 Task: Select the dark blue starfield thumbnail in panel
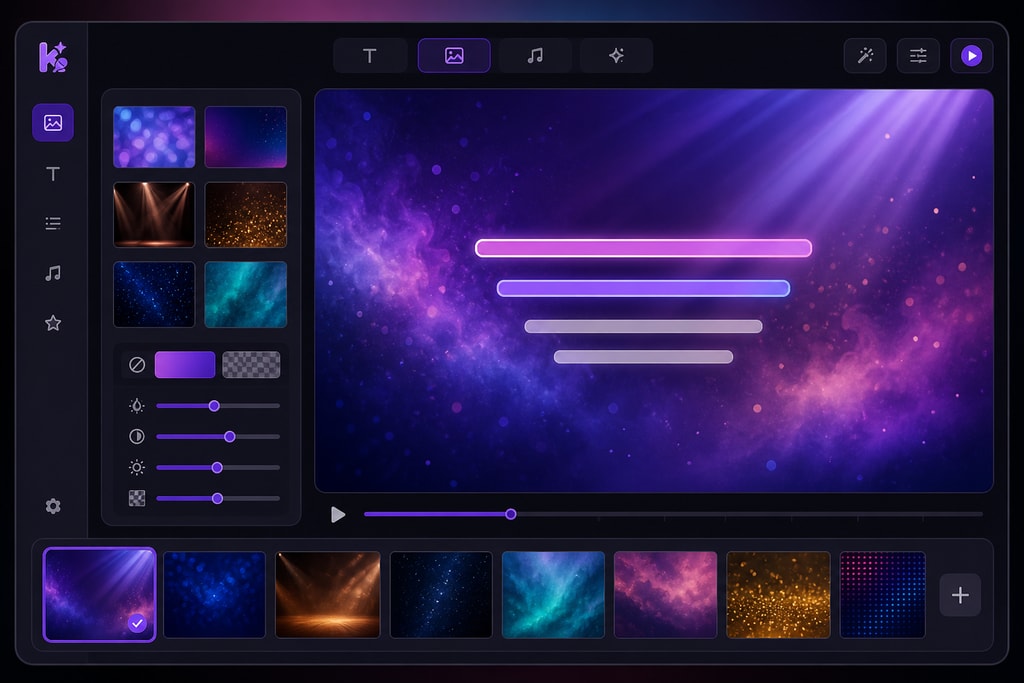(x=154, y=294)
